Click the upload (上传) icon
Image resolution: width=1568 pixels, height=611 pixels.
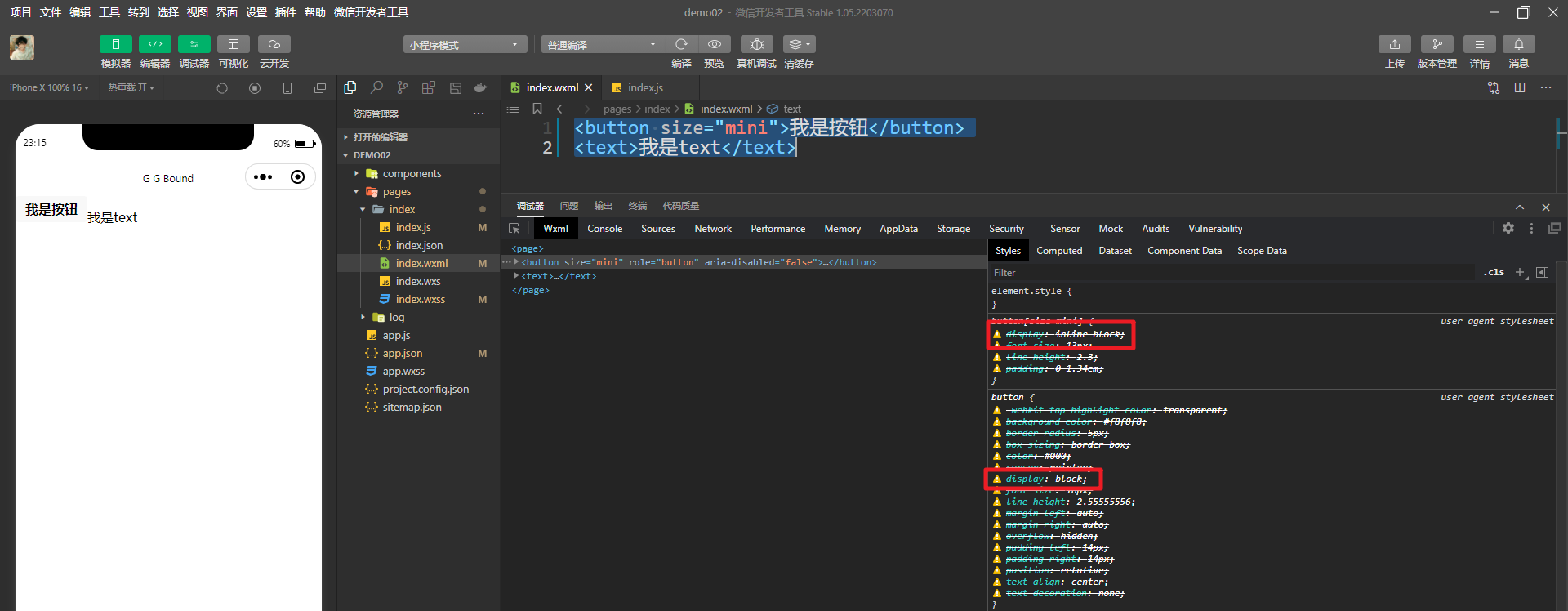1394,44
